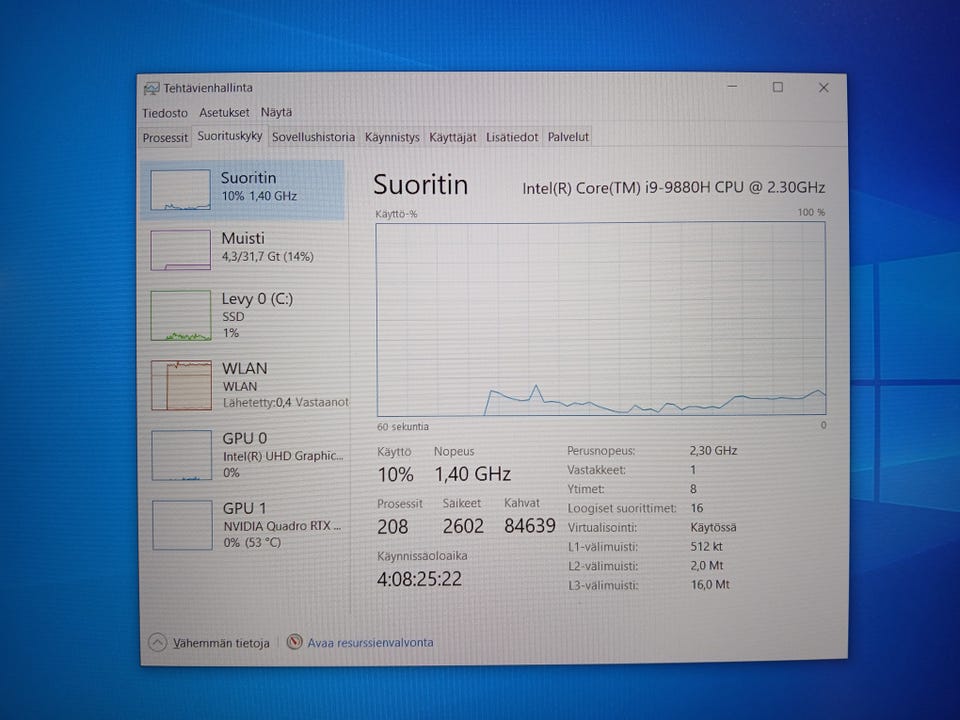Click the Nopeus value 1,40 GHz

tap(473, 474)
